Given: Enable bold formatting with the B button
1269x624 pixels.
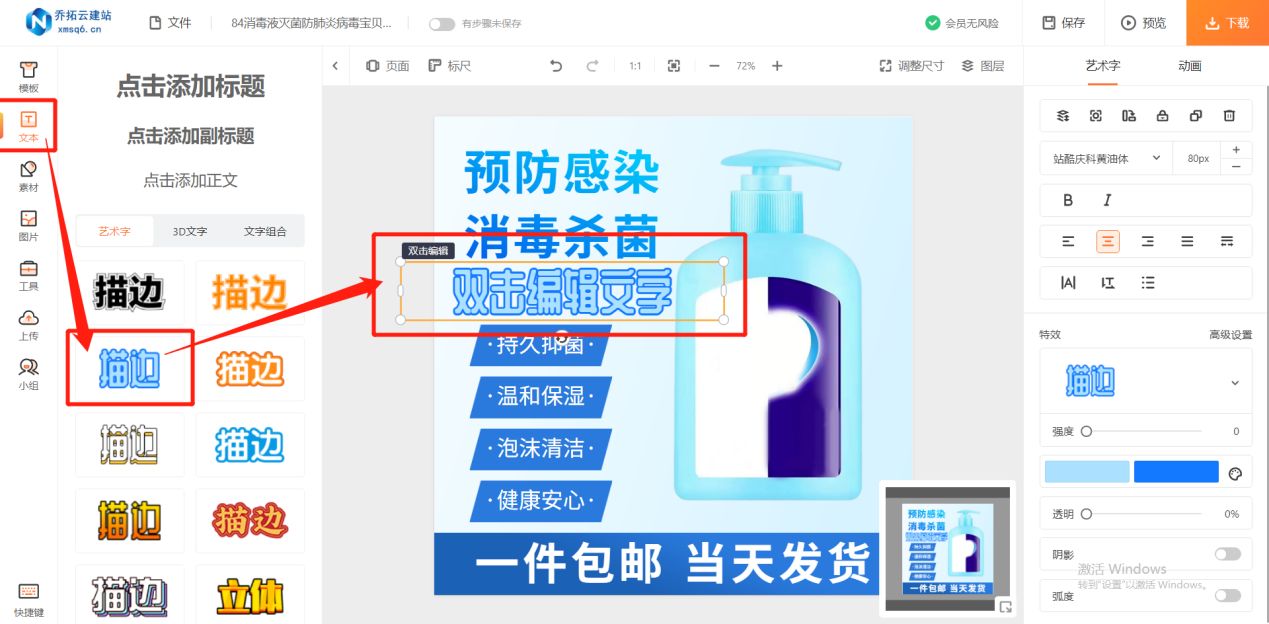Looking at the screenshot, I should coord(1067,199).
